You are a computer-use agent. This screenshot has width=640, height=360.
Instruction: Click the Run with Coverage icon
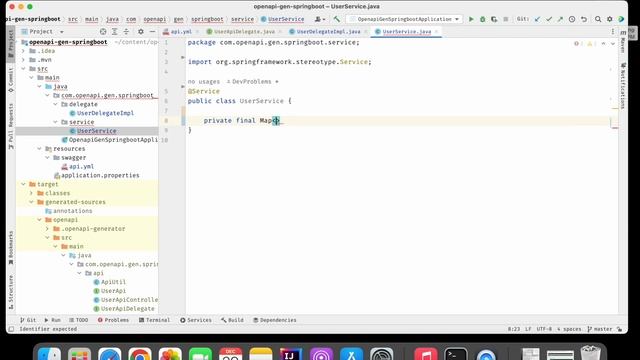click(494, 19)
